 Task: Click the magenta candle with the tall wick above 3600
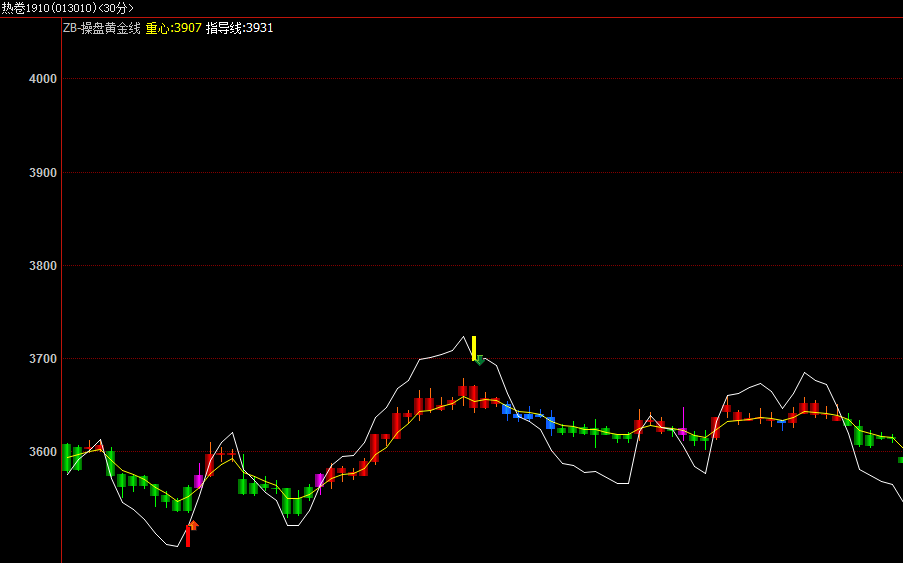coord(683,424)
